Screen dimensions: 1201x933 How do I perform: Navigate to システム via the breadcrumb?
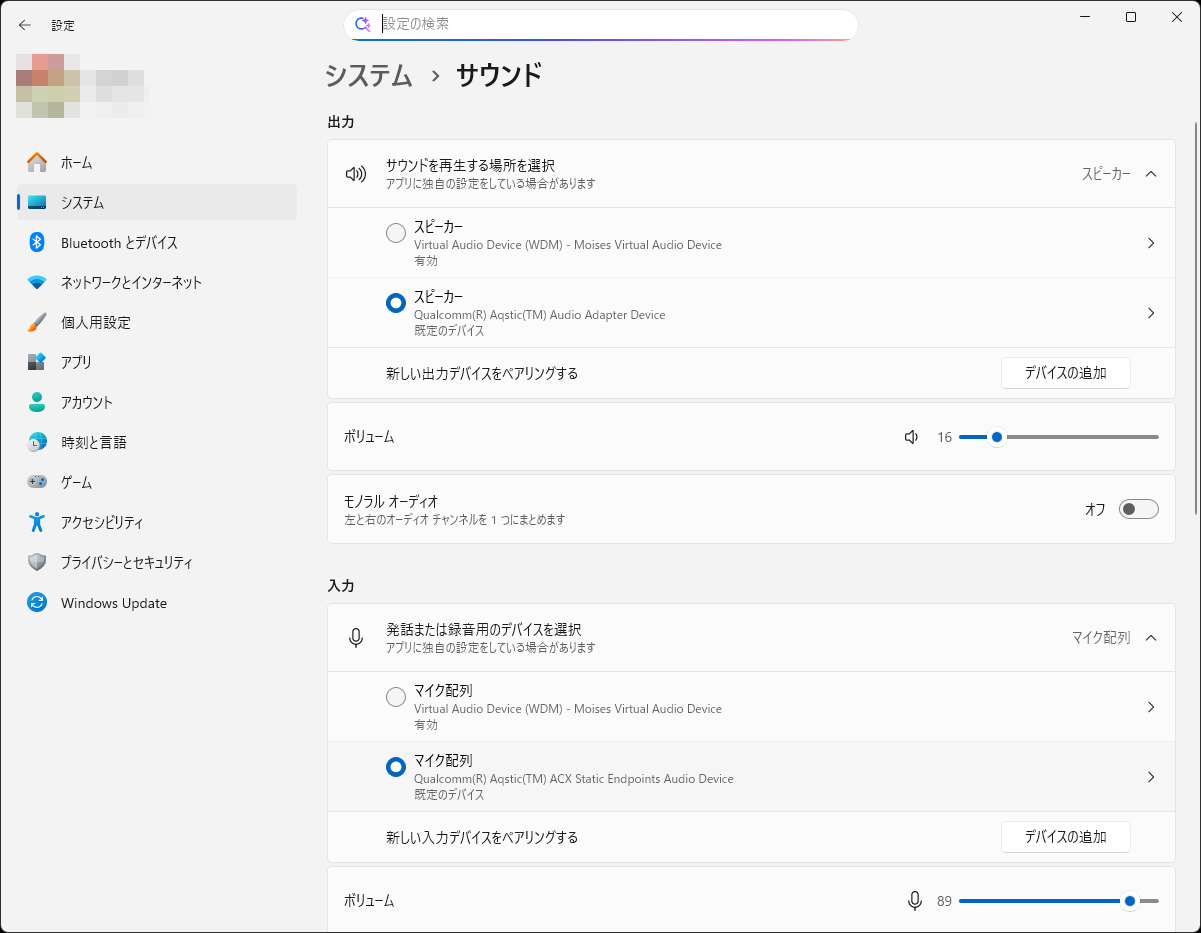[370, 75]
